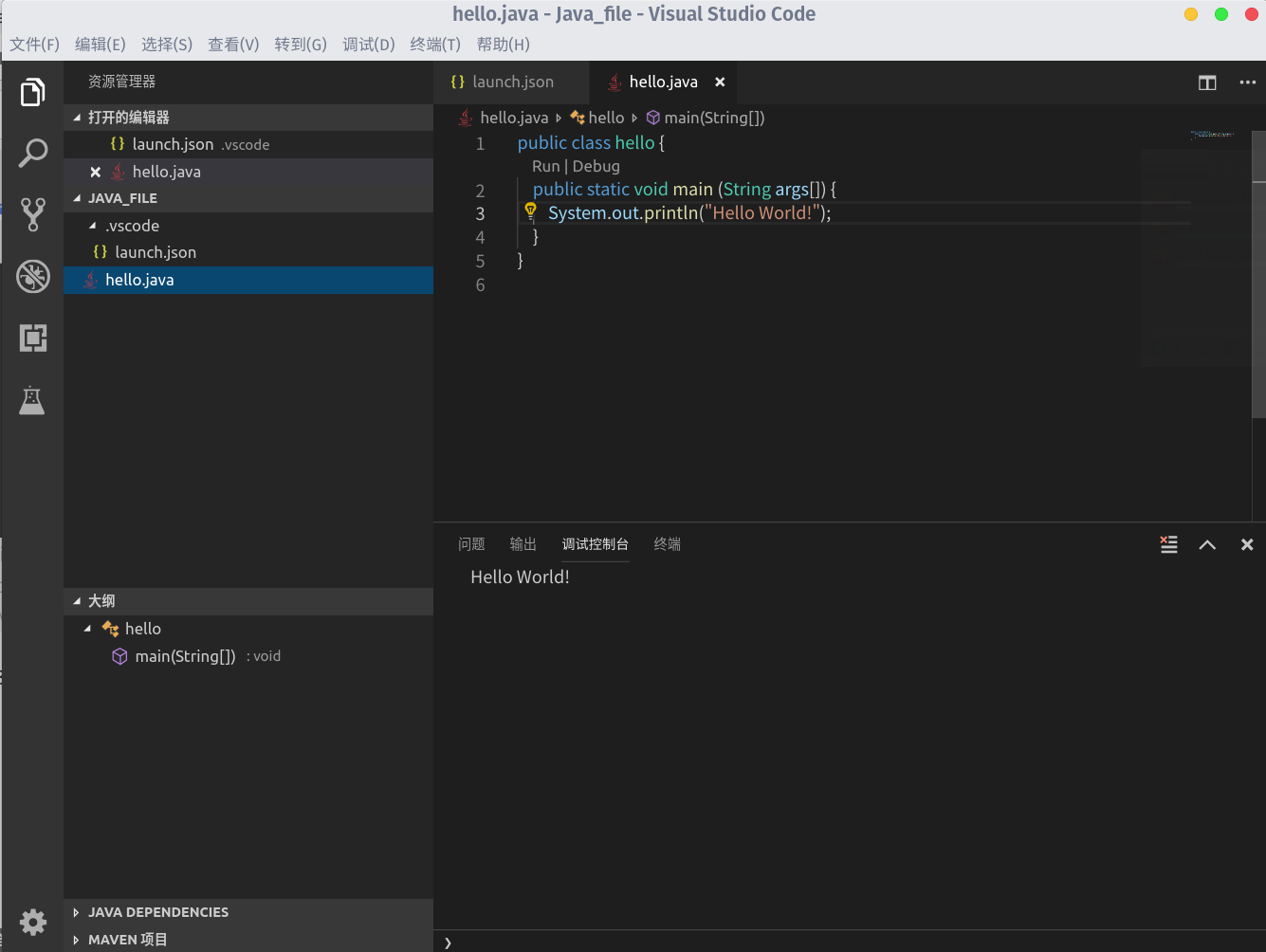Expand the JAVA DEPENDENCIES section
This screenshot has height=952, width=1266.
[x=77, y=912]
